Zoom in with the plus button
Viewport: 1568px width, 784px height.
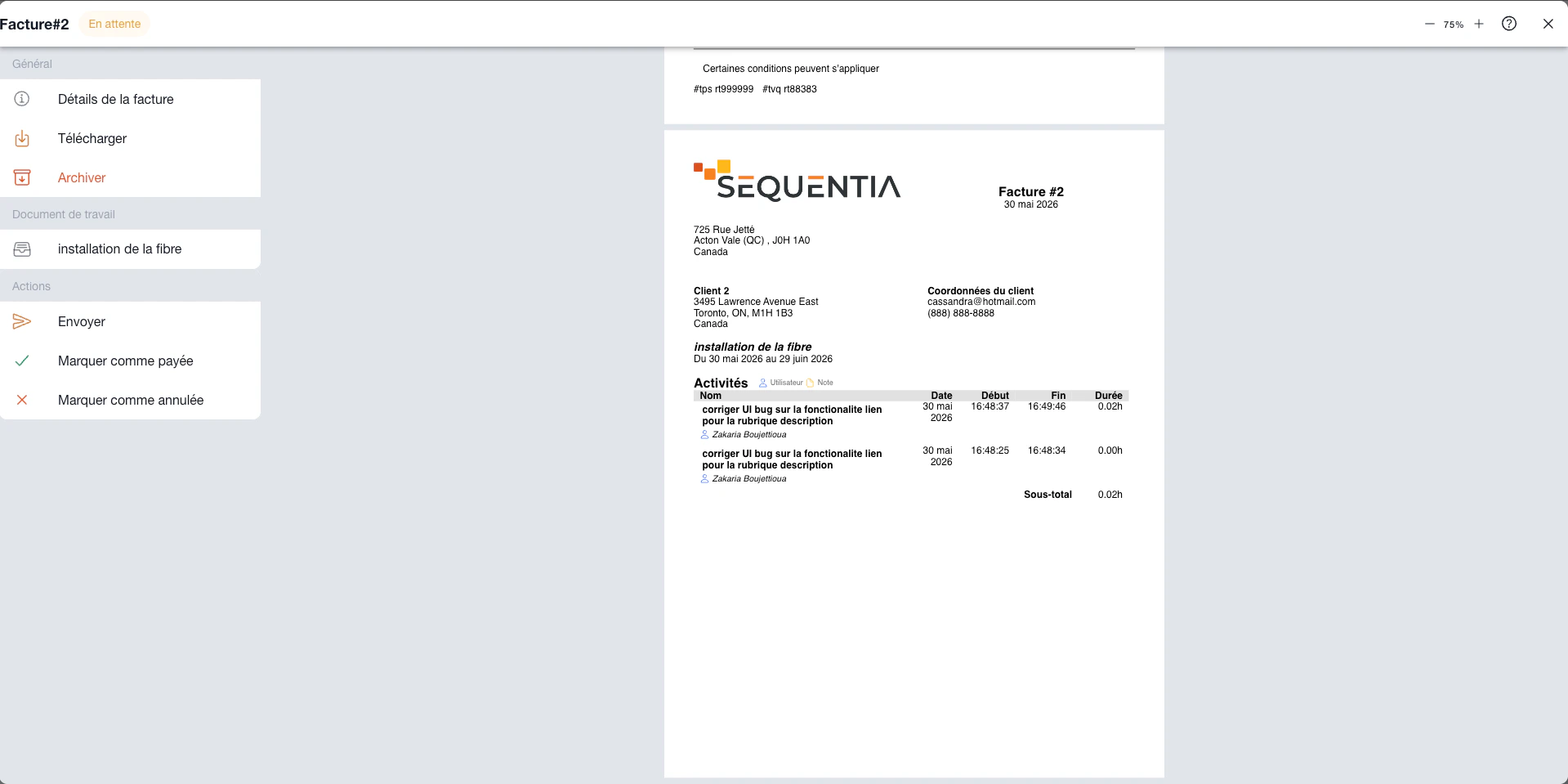point(1479,24)
